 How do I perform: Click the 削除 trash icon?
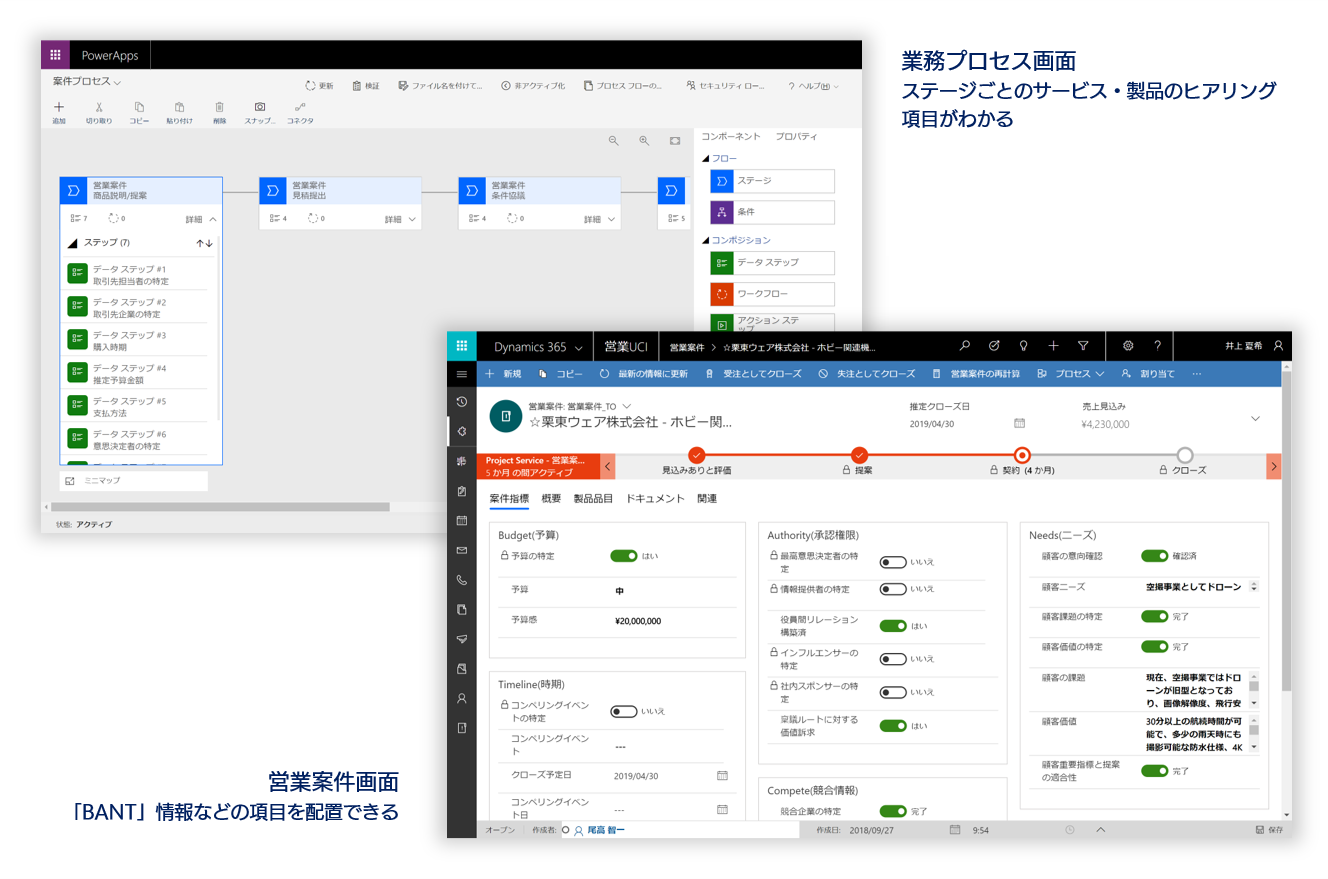tap(219, 107)
